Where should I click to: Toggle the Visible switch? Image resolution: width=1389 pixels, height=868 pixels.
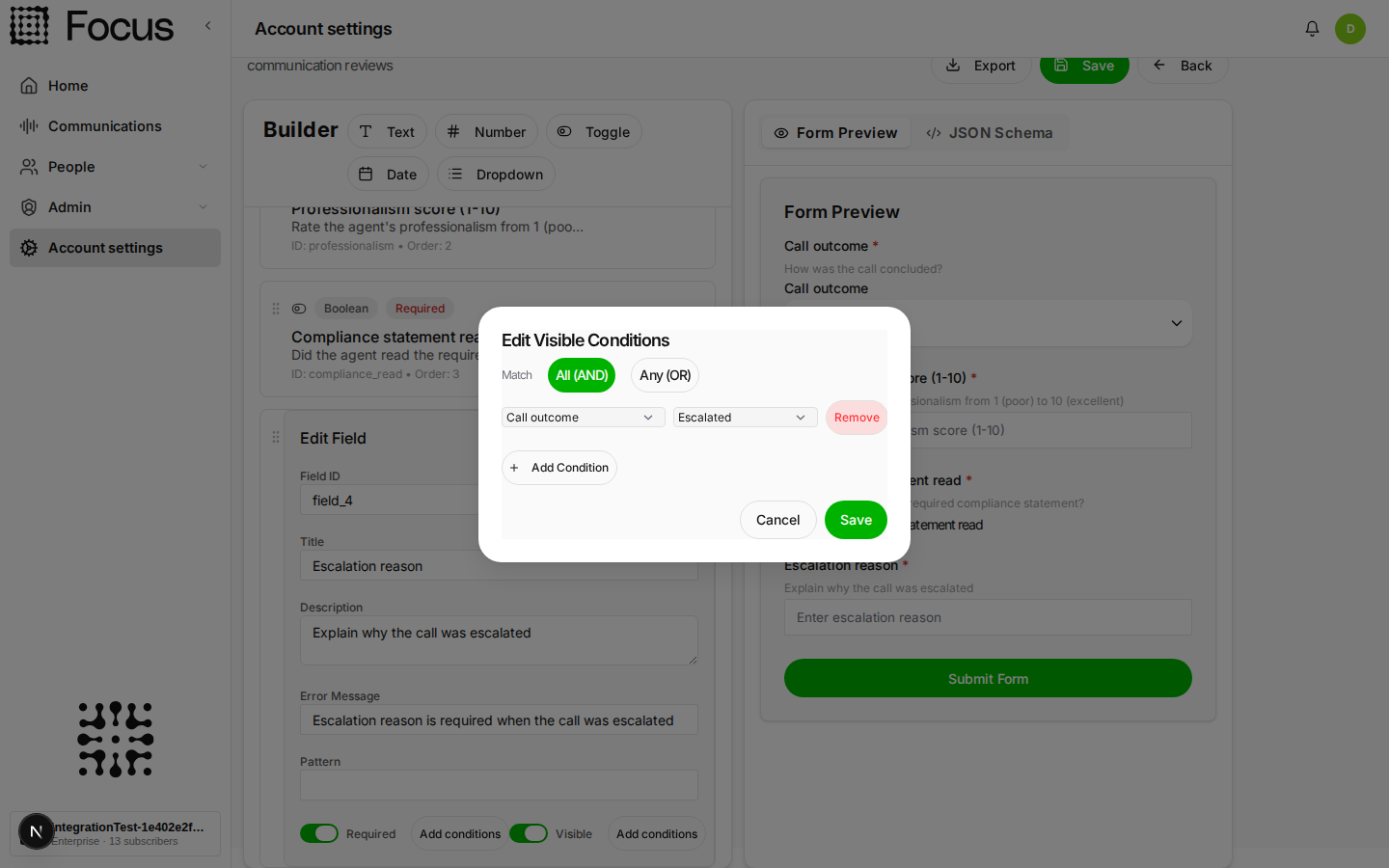529,833
